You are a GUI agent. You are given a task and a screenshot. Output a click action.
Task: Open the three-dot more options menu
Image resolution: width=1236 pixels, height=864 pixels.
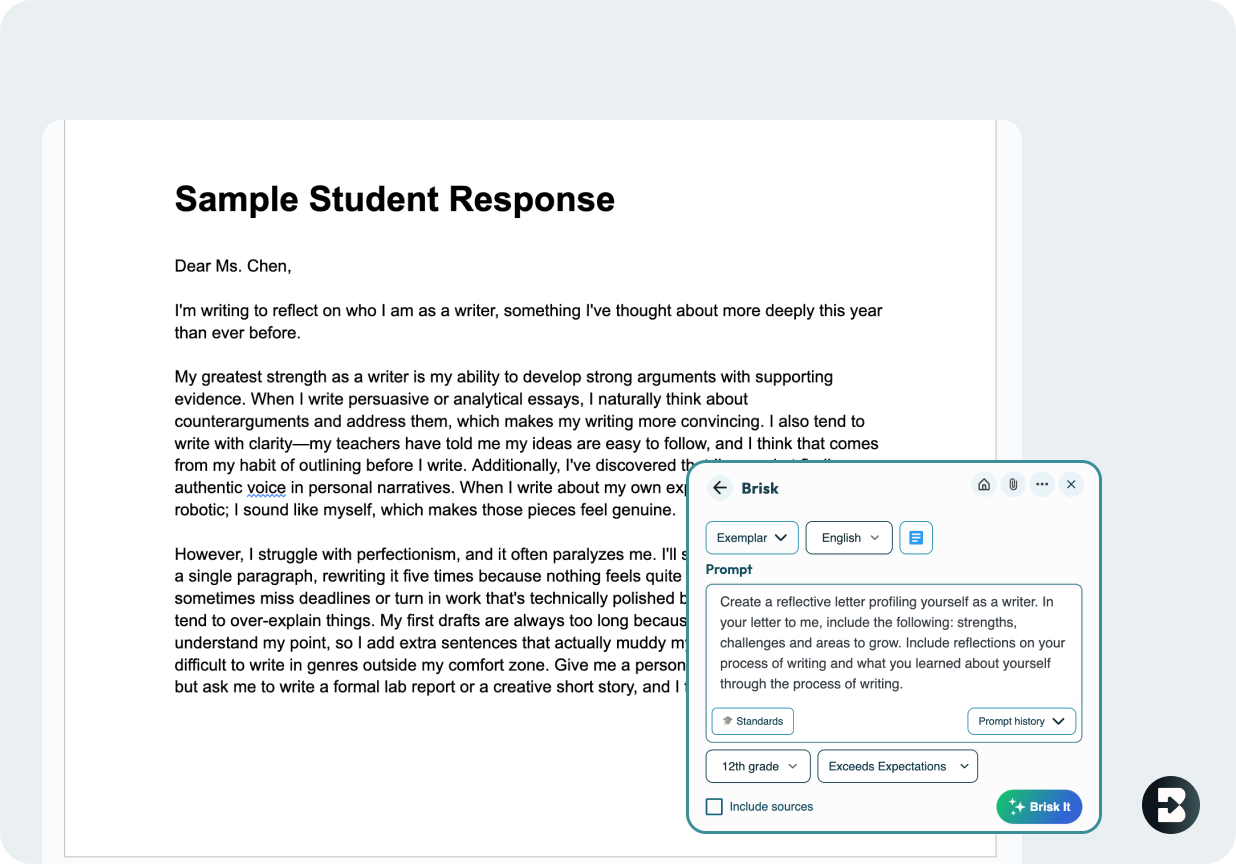click(1042, 484)
